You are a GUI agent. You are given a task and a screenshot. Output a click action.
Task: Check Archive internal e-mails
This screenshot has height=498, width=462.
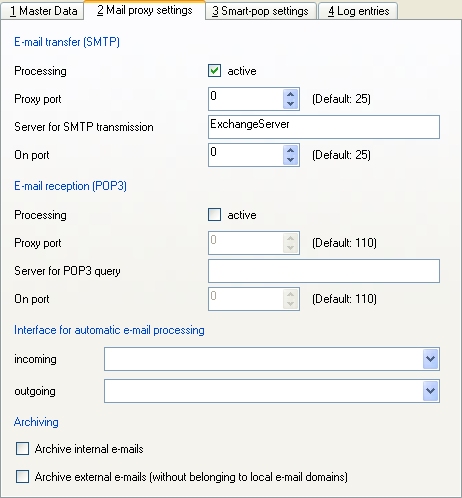22,449
